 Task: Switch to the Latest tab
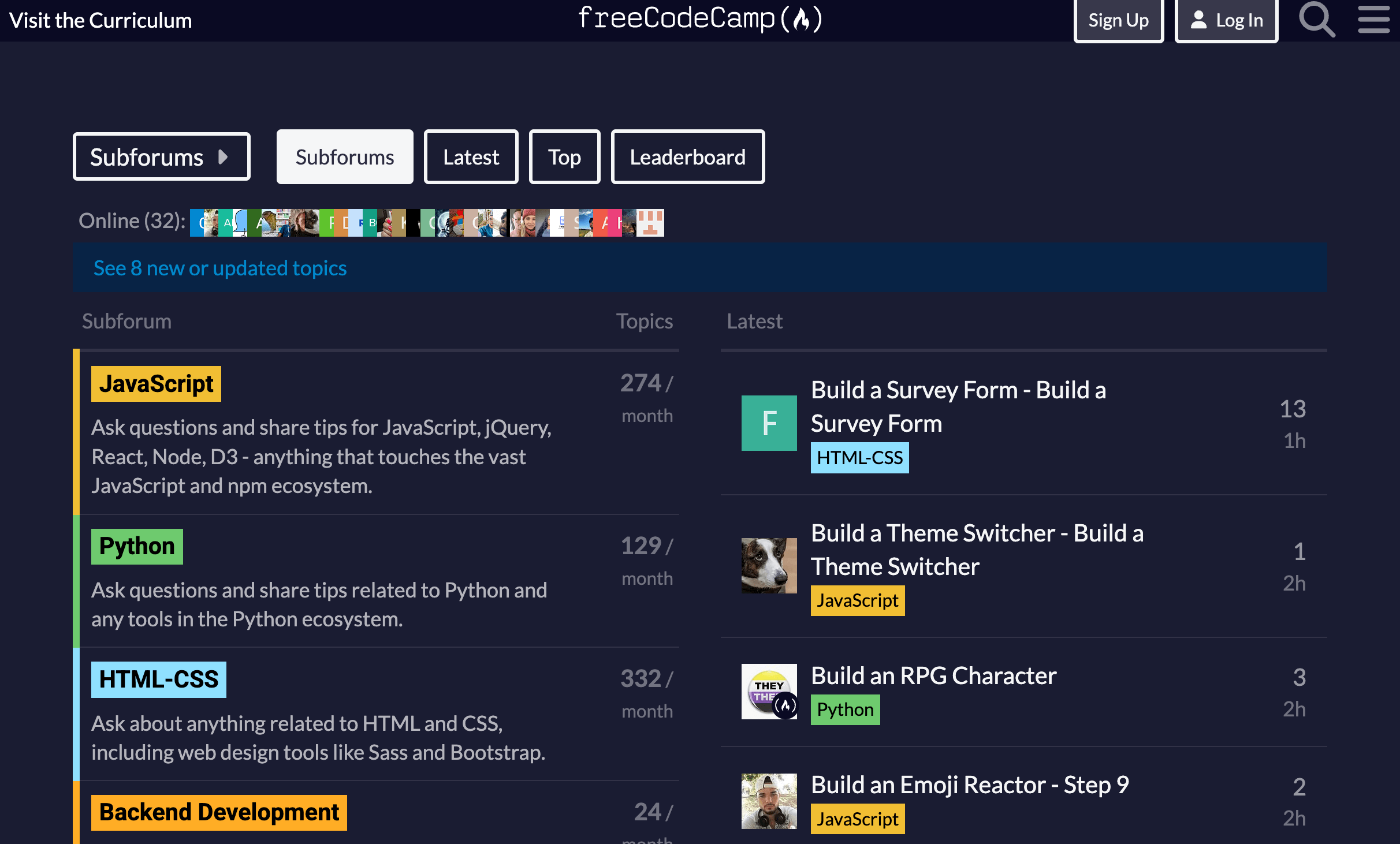471,156
